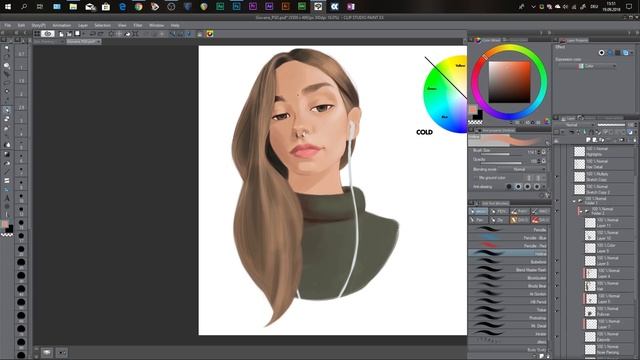Click the delete sub tool icon below the brush list
The width and height of the screenshot is (640, 360).
tap(547, 356)
